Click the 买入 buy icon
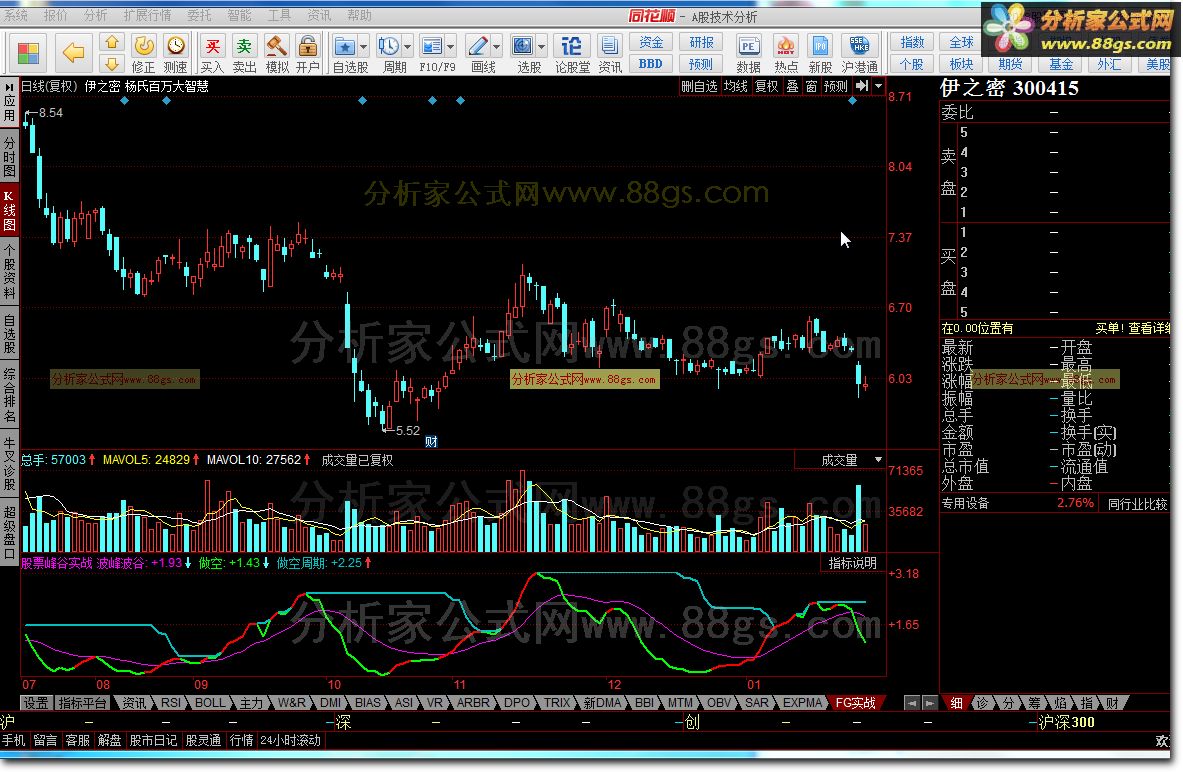The width and height of the screenshot is (1183, 772). (213, 54)
